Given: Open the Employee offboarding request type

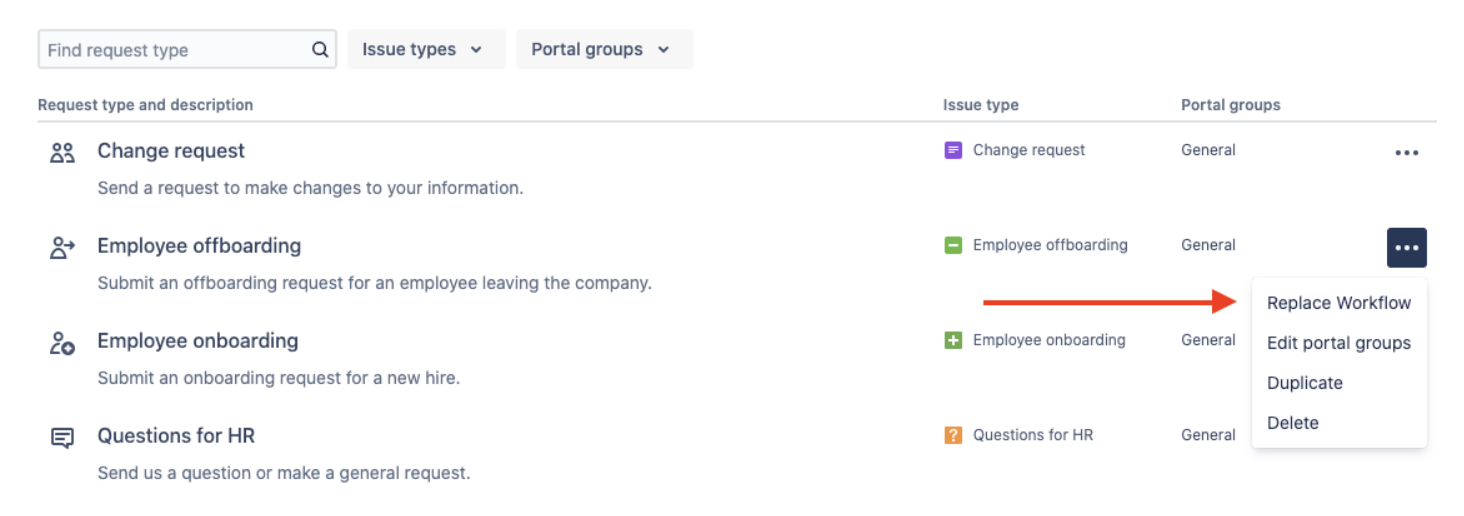Looking at the screenshot, I should tap(199, 246).
